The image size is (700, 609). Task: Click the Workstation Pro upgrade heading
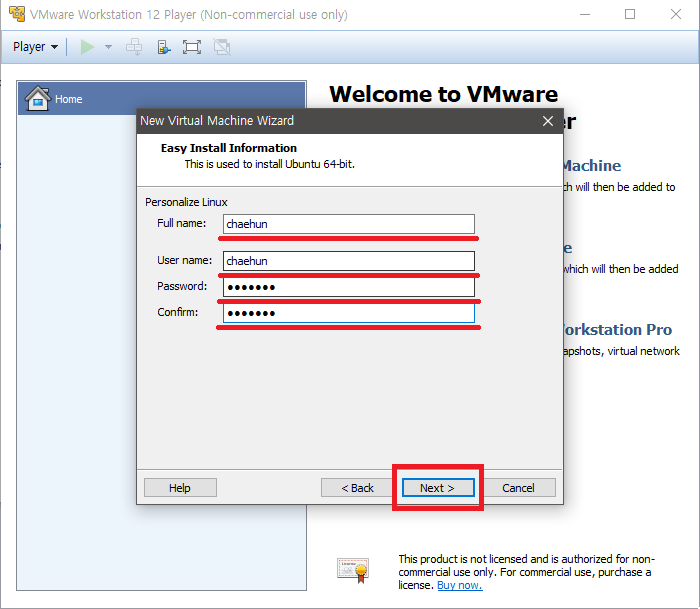click(617, 330)
